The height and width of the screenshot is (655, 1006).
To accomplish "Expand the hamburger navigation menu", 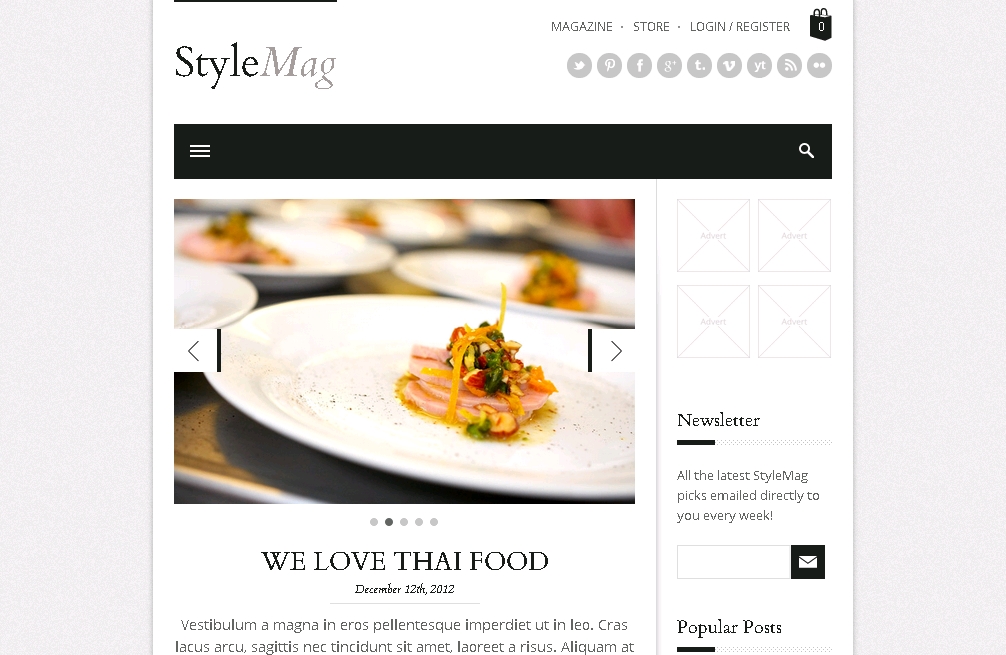I will pos(200,151).
